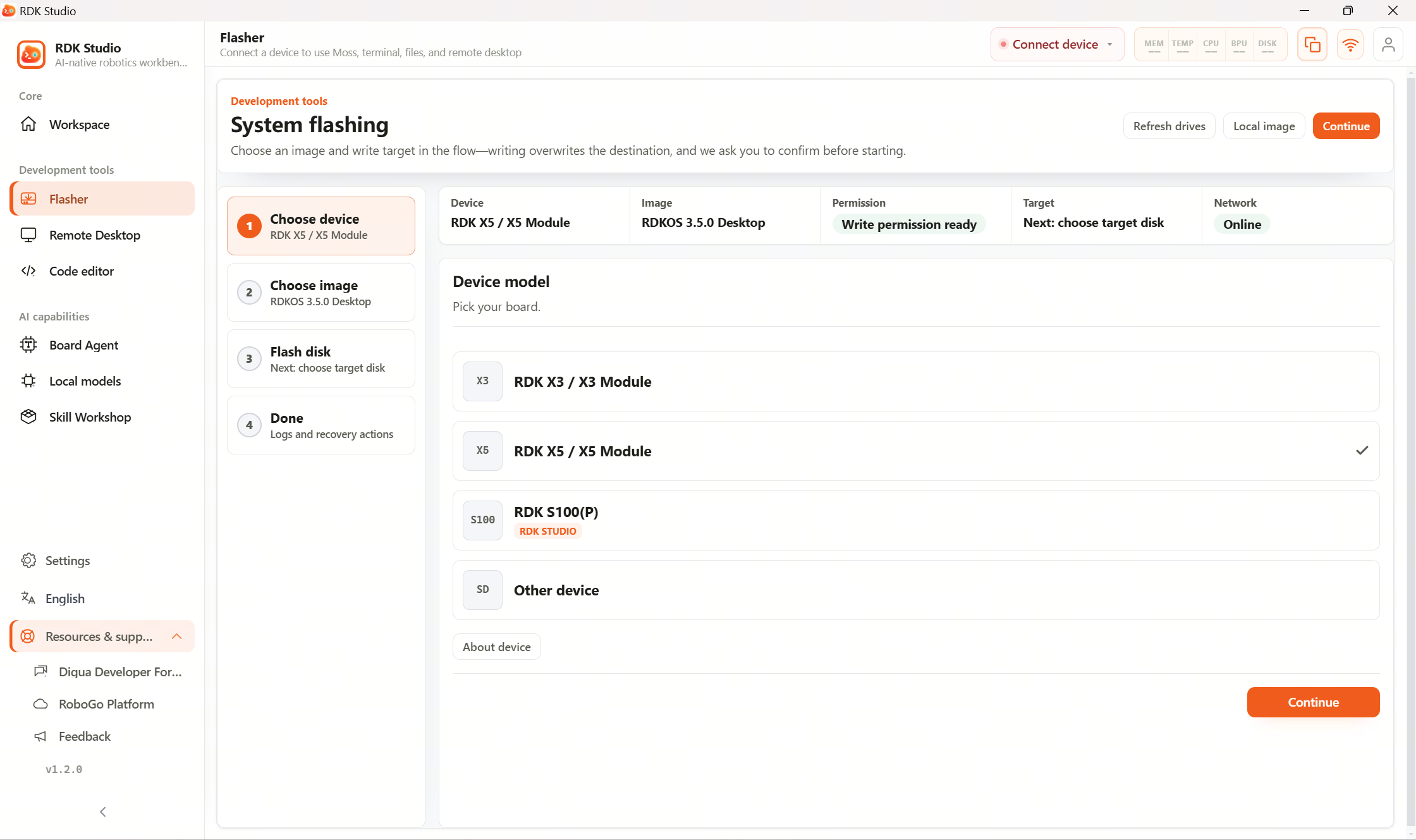Image resolution: width=1416 pixels, height=840 pixels.
Task: Click the Code editor brackets icon
Action: [28, 271]
